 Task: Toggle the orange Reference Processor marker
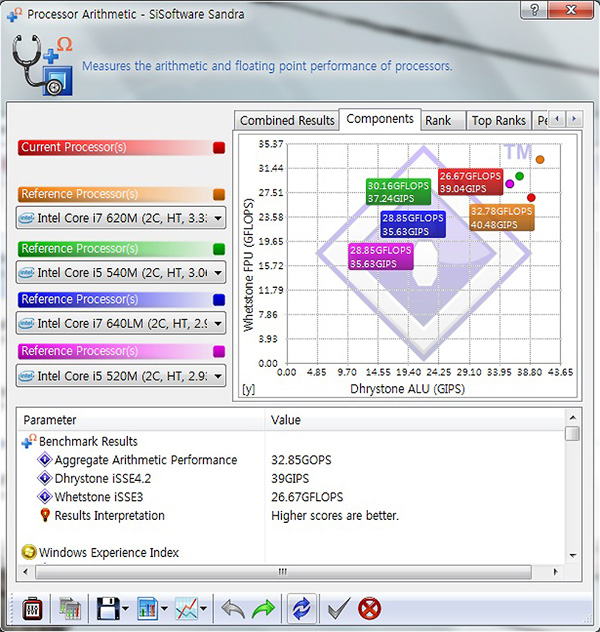pos(219,194)
